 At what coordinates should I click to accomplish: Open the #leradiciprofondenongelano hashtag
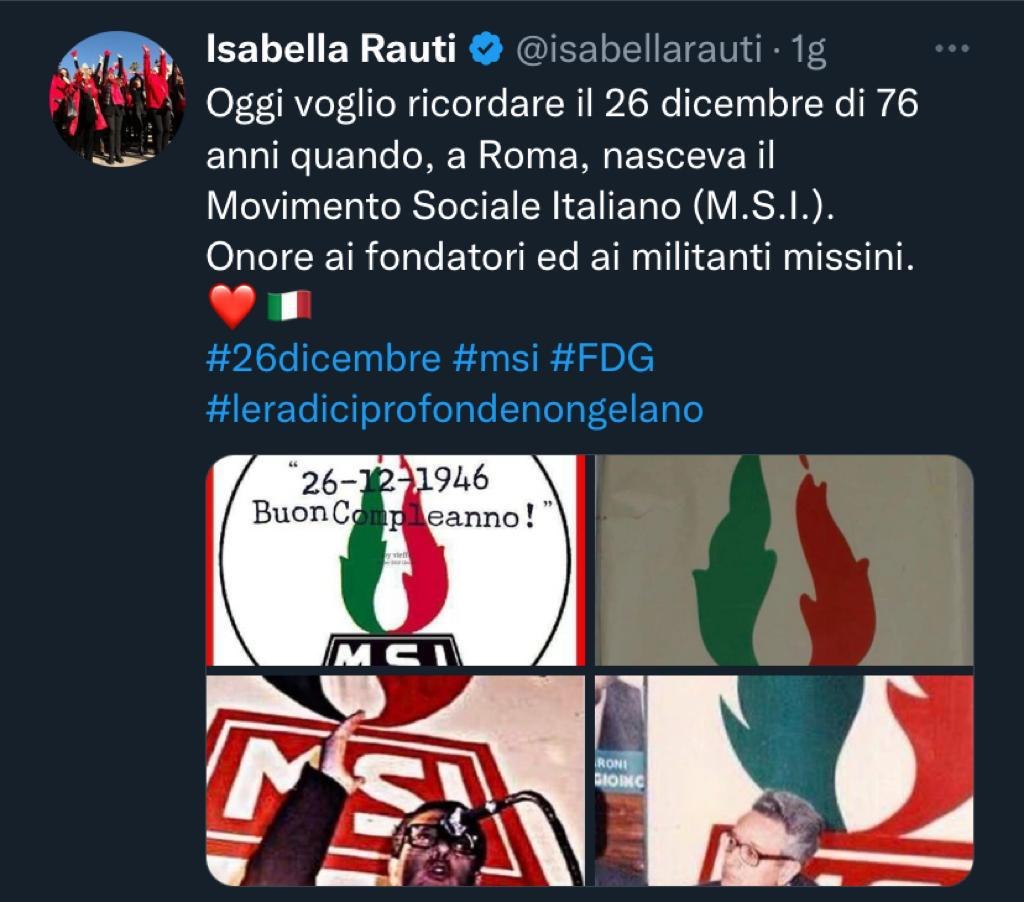click(455, 410)
